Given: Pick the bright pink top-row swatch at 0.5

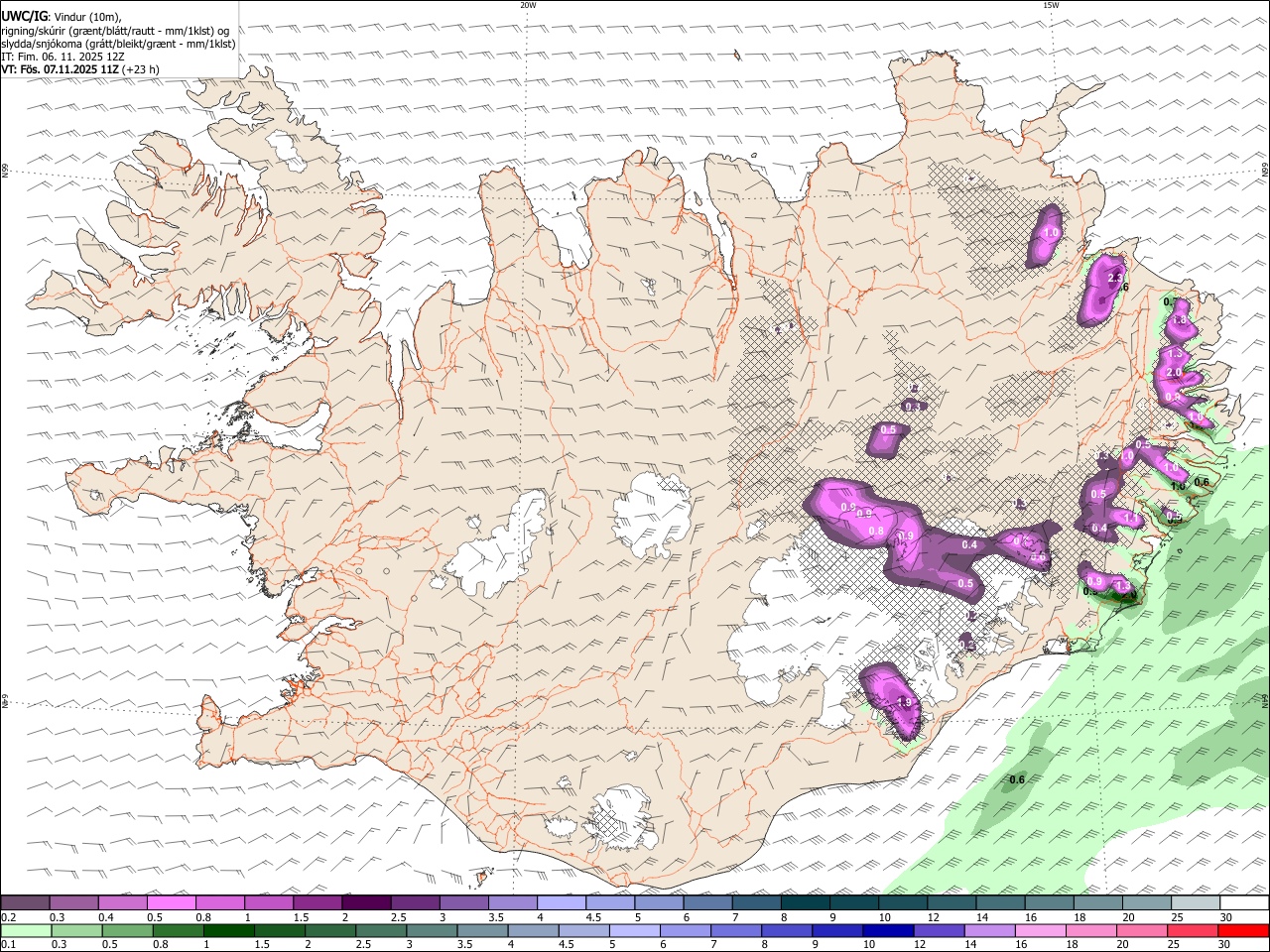Looking at the screenshot, I should [171, 903].
